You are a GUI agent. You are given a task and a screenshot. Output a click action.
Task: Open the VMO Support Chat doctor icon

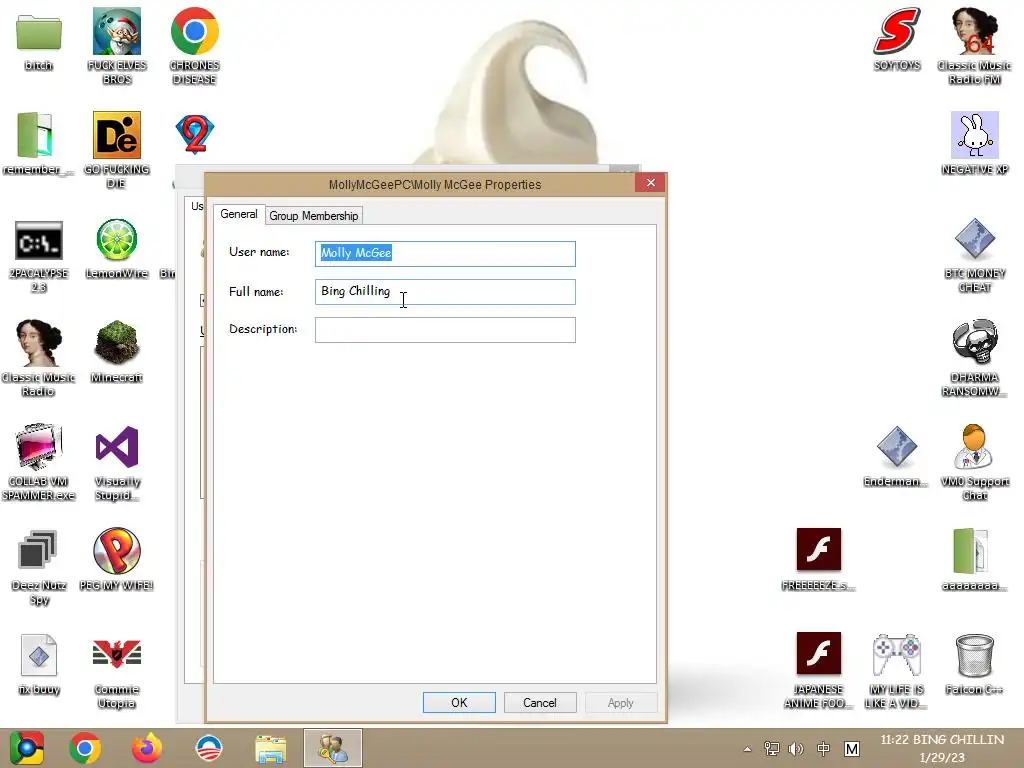[x=974, y=447]
